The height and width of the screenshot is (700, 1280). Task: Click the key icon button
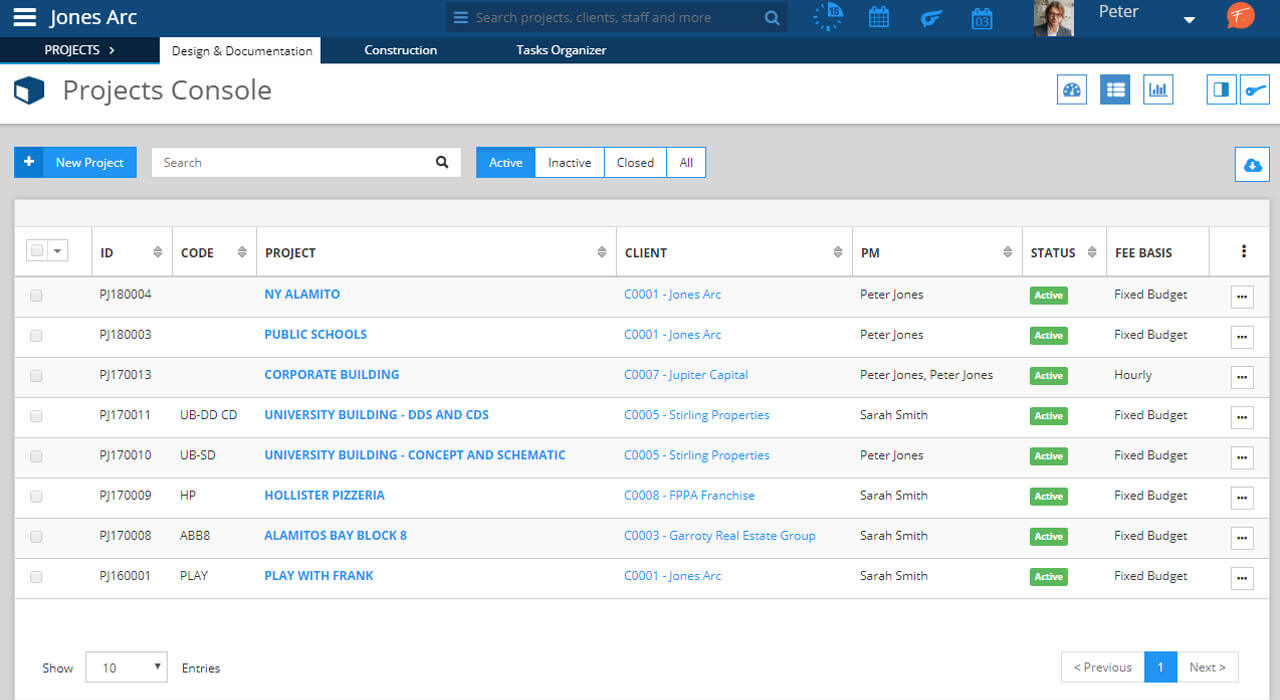pyautogui.click(x=1254, y=90)
